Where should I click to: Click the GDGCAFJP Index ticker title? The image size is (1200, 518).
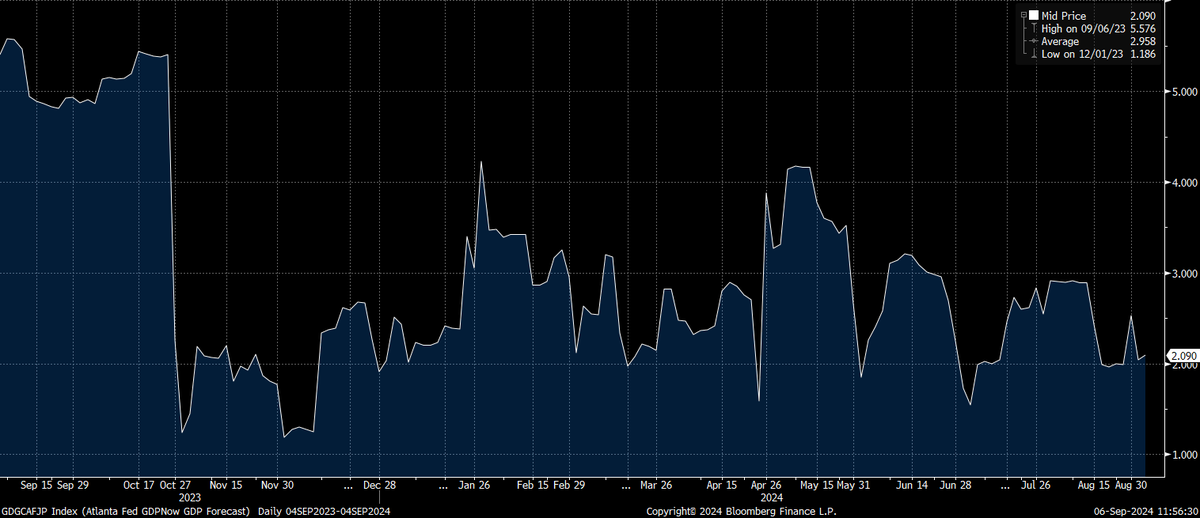(40, 510)
